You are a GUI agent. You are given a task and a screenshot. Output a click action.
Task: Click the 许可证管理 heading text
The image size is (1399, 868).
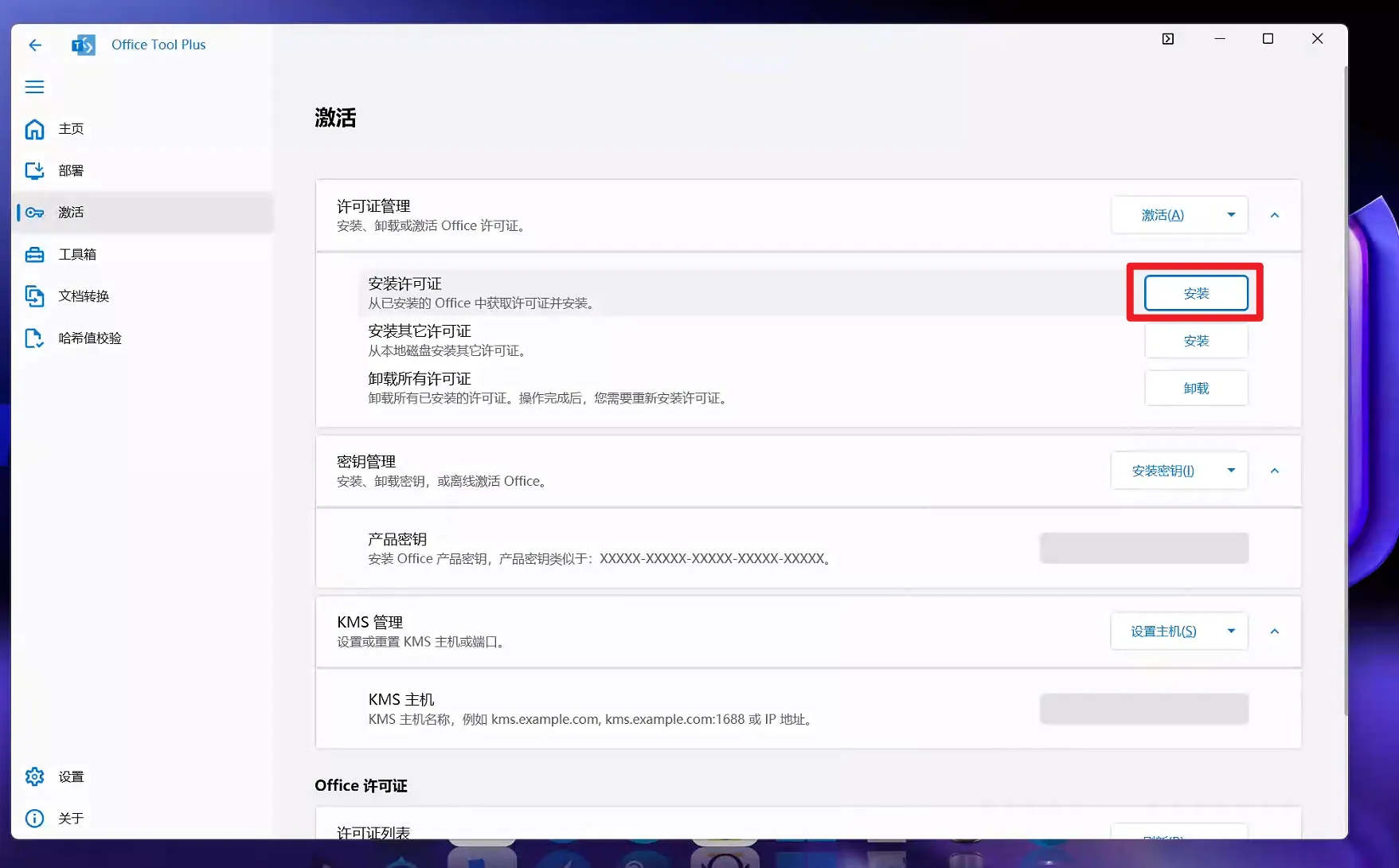(373, 206)
